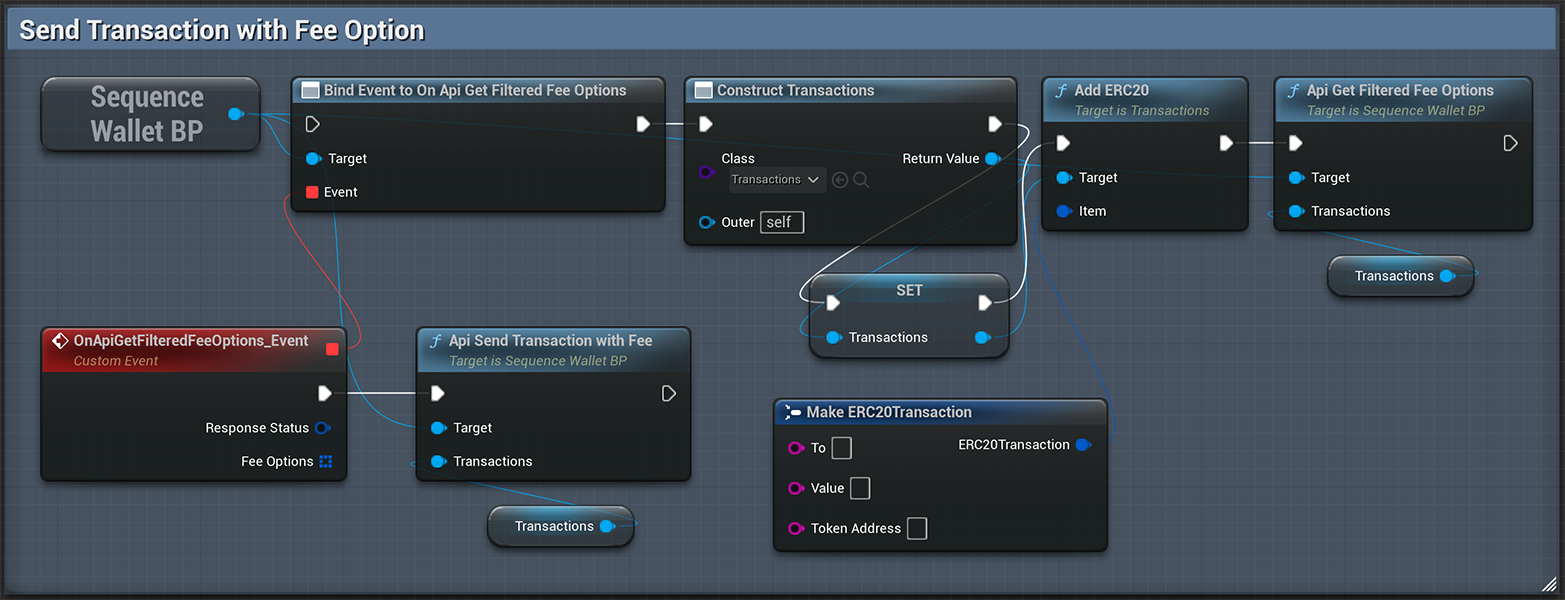The image size is (1565, 600).
Task: Click Target pin on Add ERC20 node
Action: click(x=1064, y=177)
